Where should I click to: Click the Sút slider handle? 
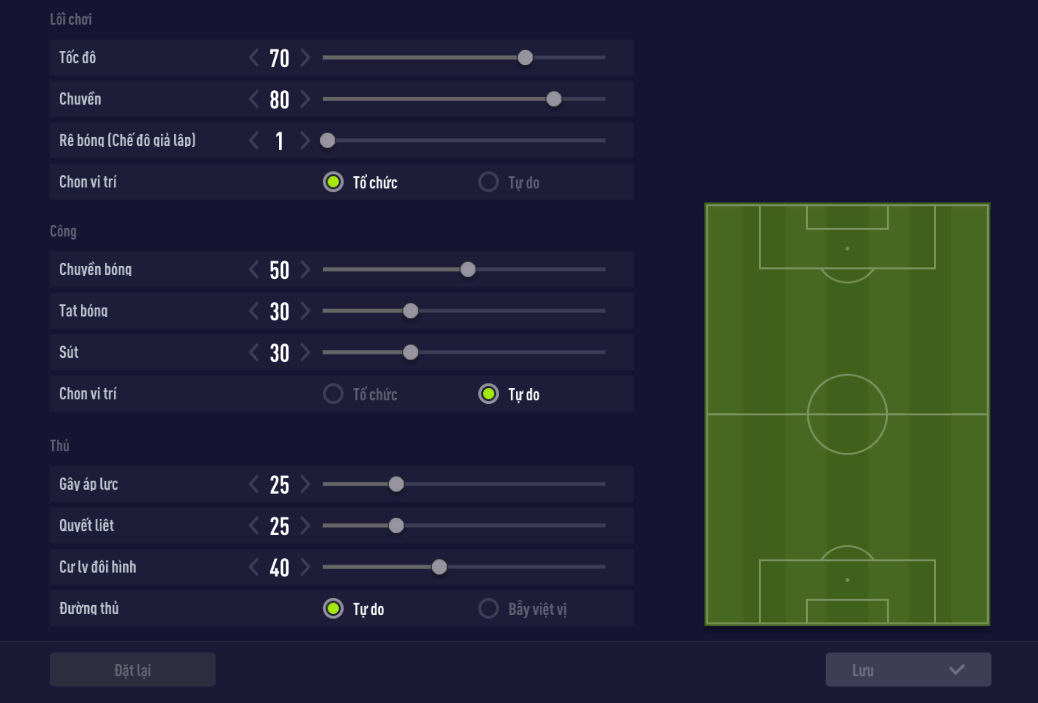[x=410, y=353]
